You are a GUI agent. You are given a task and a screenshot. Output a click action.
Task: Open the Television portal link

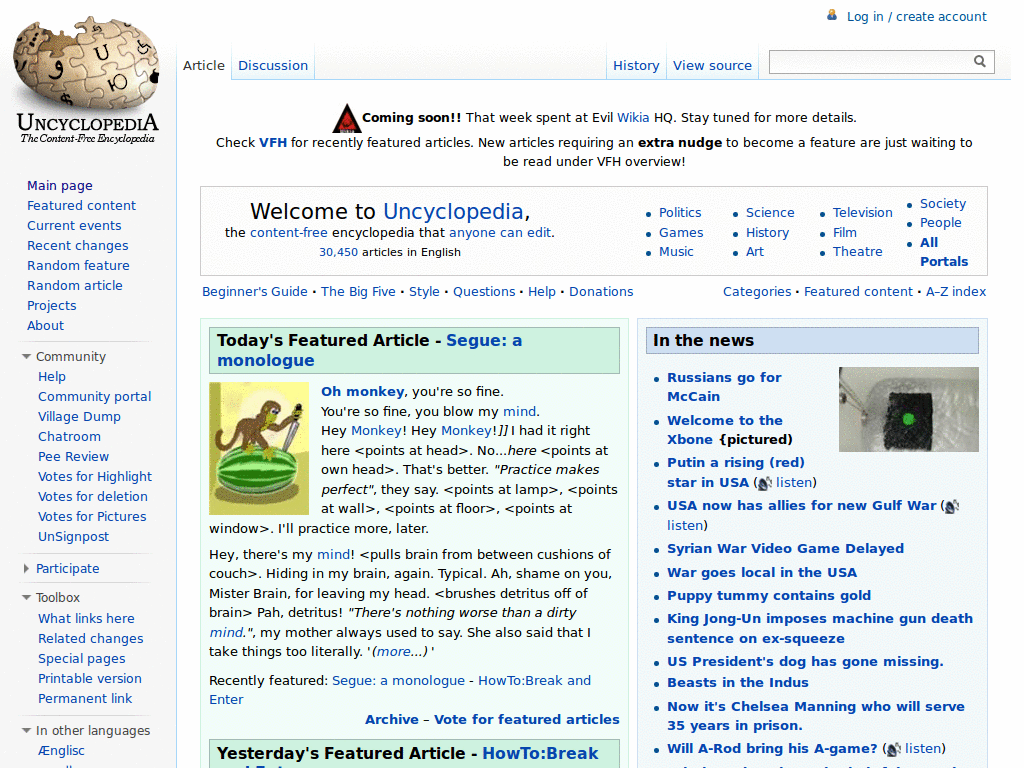point(863,213)
